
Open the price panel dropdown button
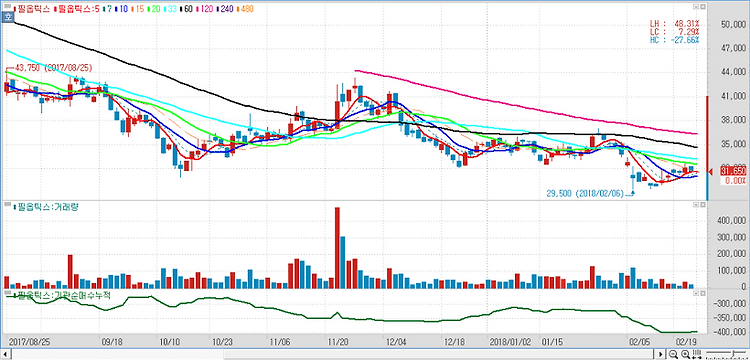tap(695, 6)
